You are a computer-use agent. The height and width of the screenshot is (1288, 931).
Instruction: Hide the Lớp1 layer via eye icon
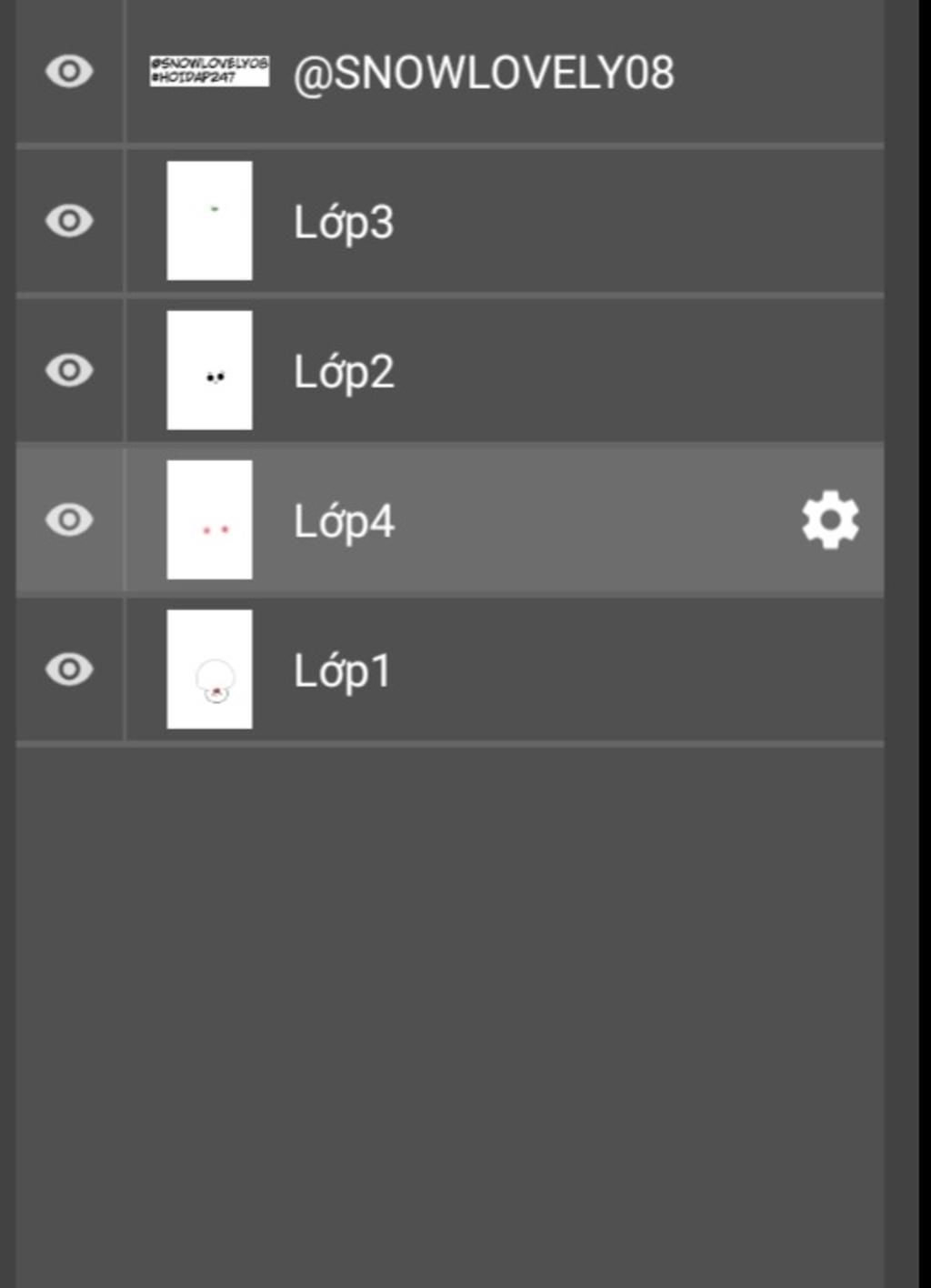[69, 669]
